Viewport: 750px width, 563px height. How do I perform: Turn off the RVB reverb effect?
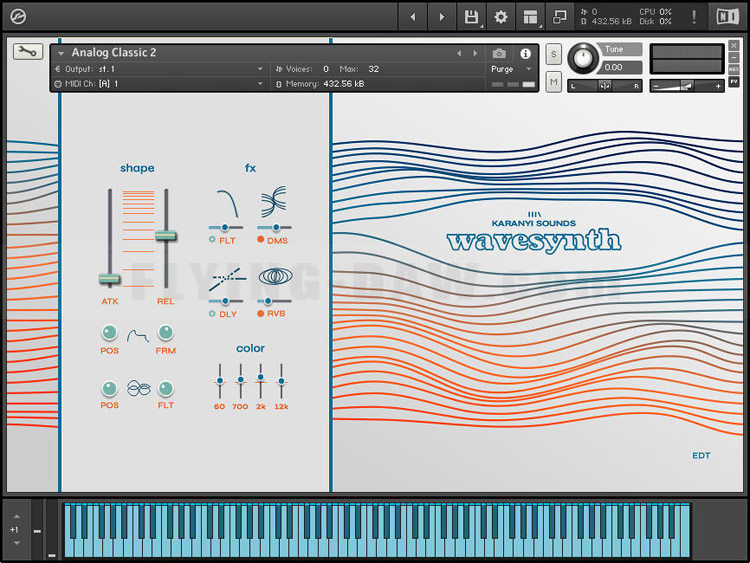[x=261, y=313]
